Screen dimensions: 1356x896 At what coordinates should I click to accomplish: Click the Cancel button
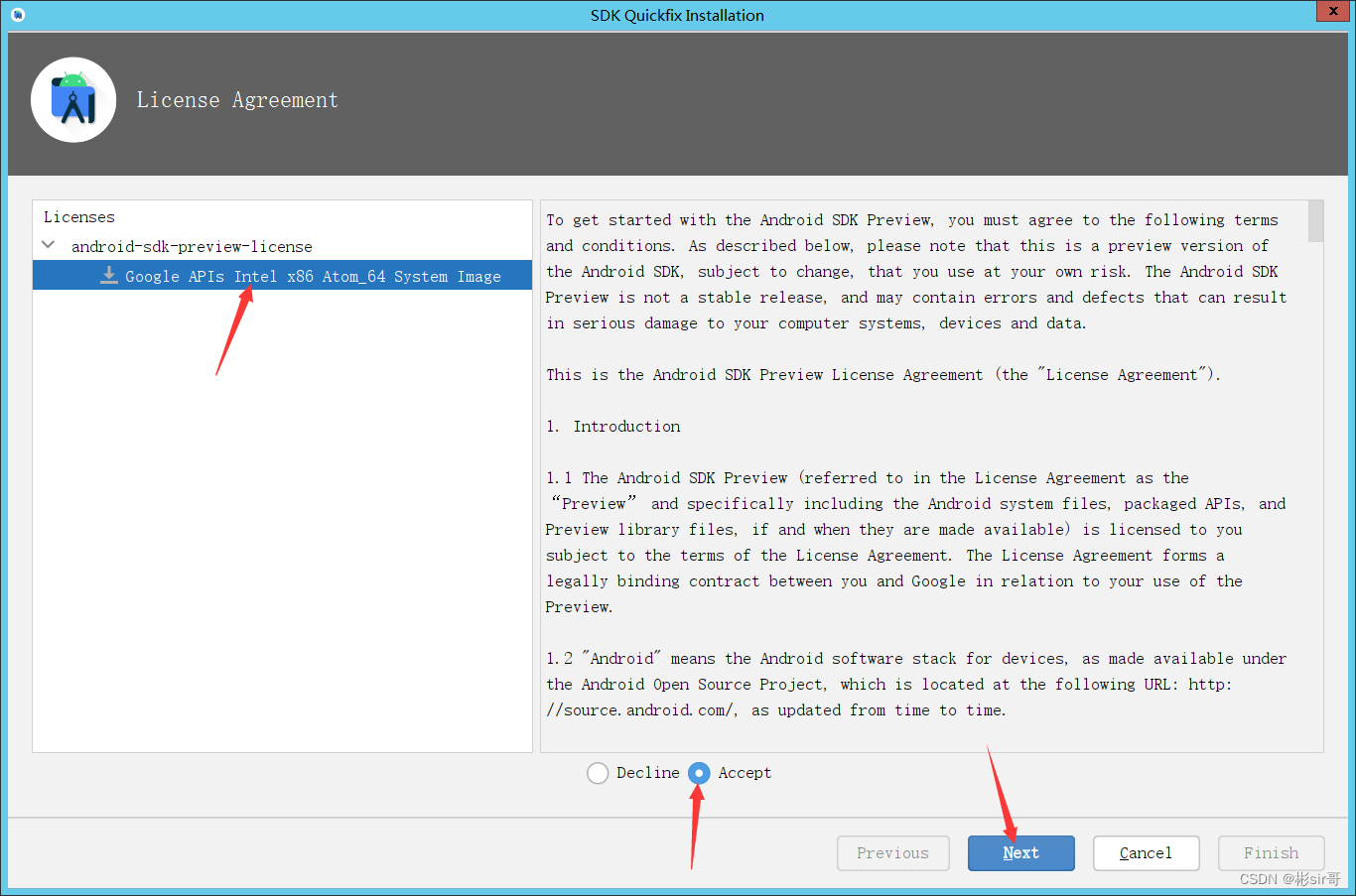1146,853
